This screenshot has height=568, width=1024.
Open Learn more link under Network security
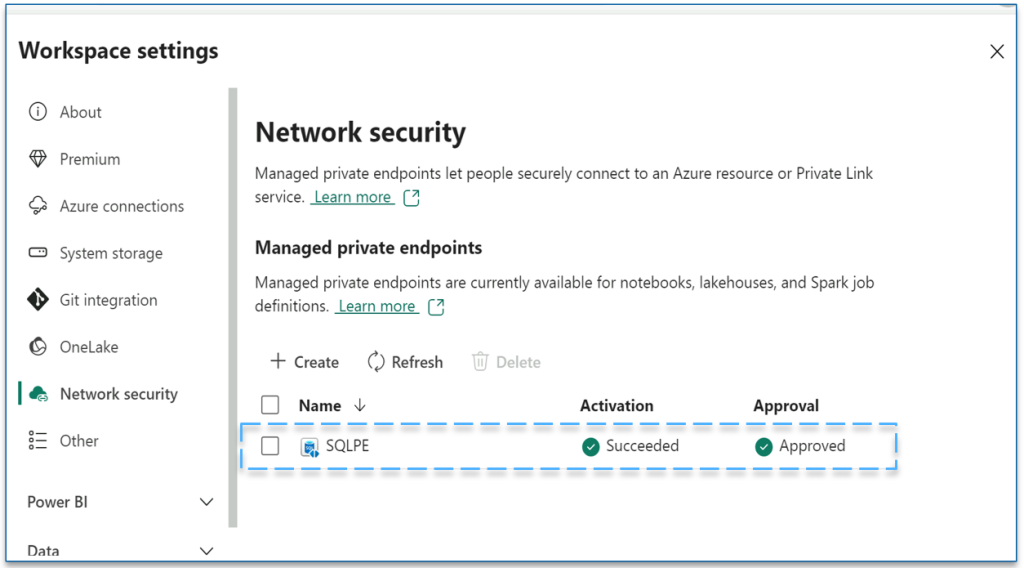click(353, 197)
